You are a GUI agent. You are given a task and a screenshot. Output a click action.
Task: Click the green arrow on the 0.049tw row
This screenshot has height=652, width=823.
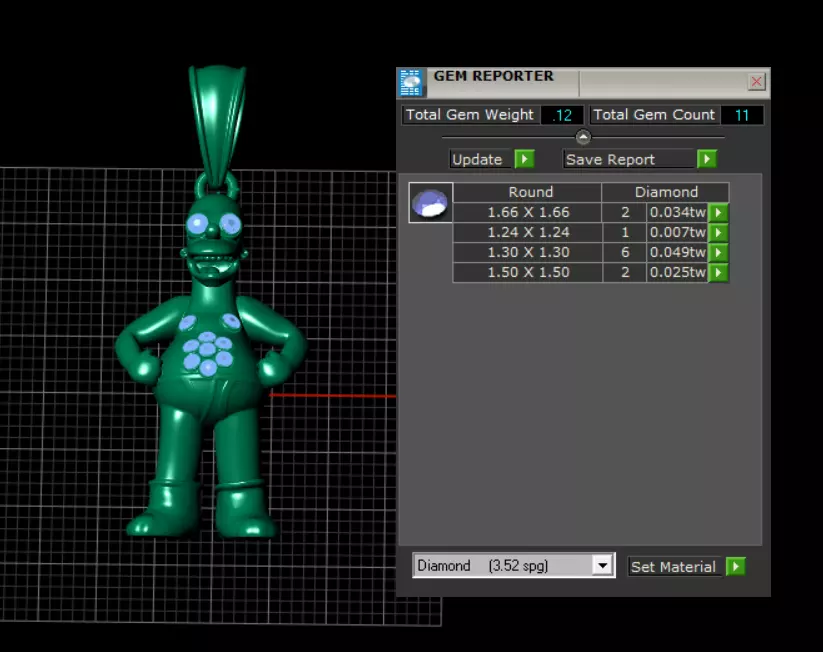[719, 253]
